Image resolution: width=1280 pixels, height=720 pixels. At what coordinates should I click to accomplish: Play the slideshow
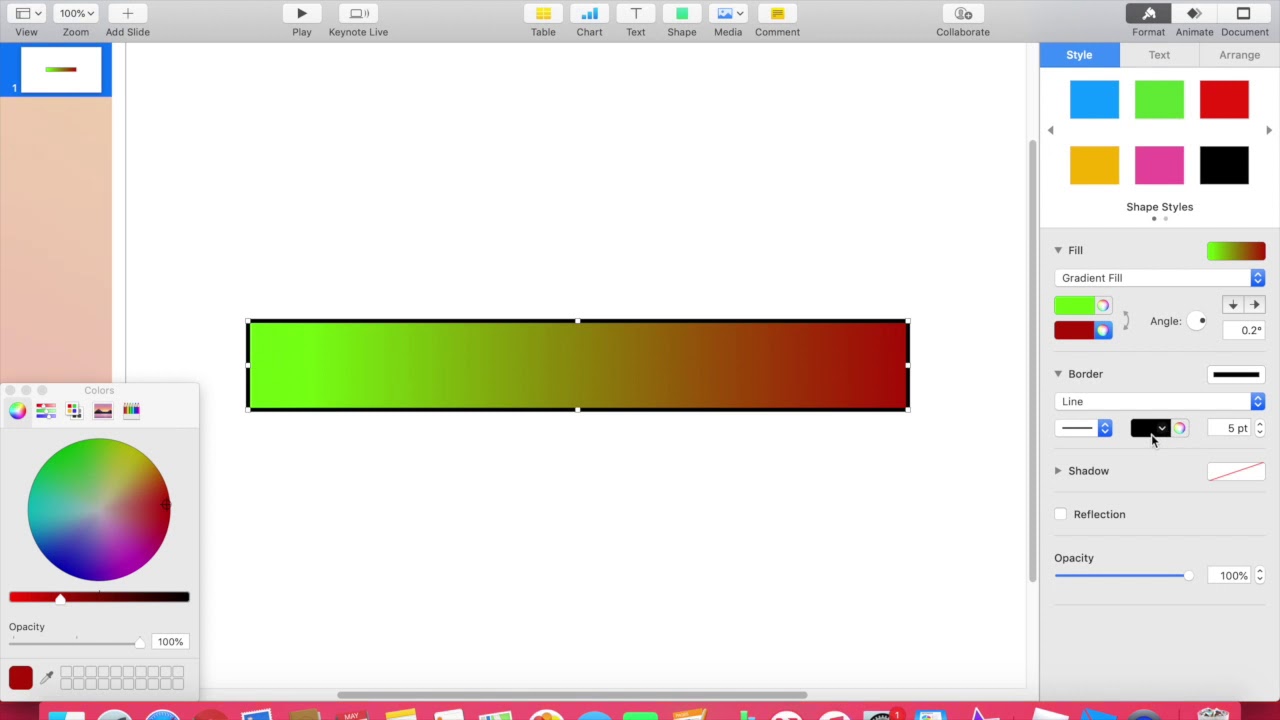[301, 13]
